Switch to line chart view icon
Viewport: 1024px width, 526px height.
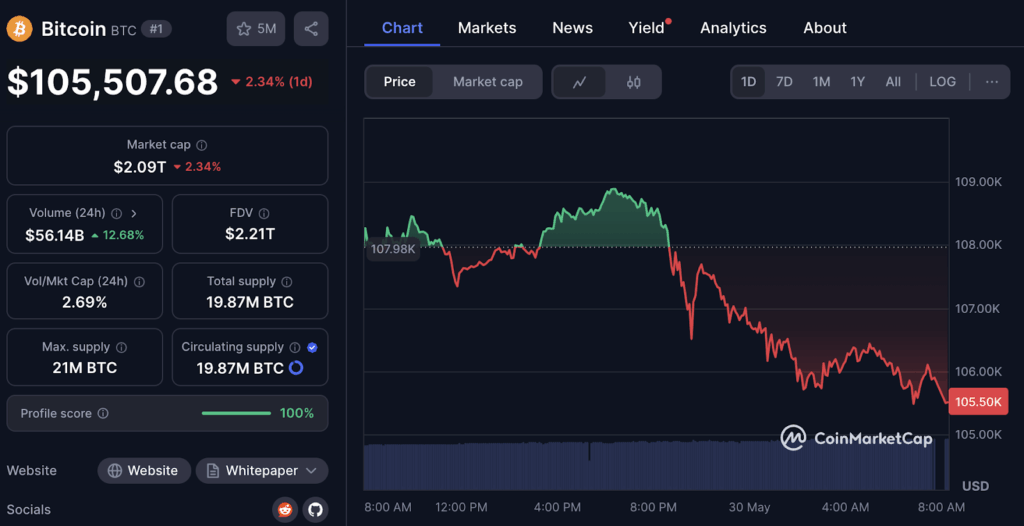(580, 82)
